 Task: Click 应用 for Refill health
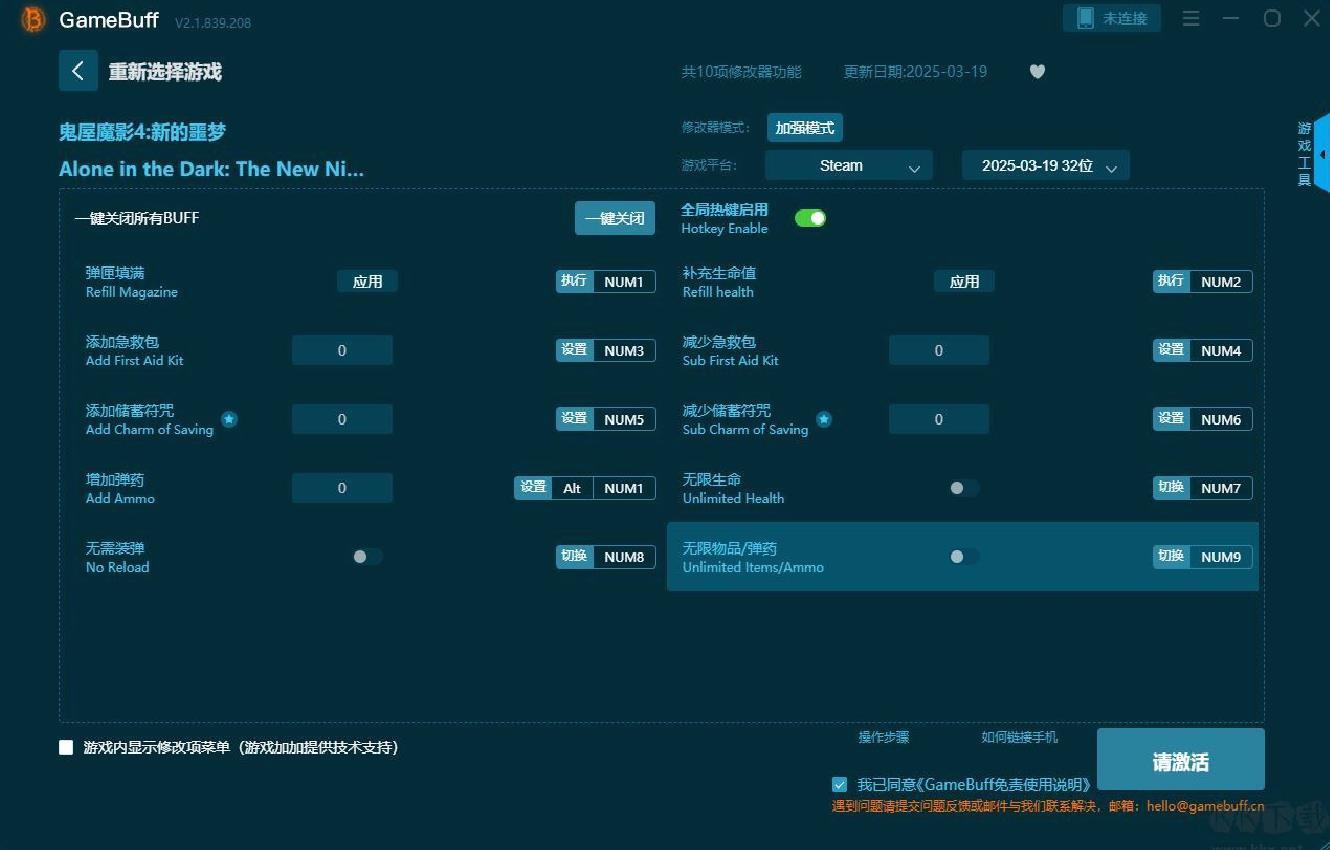tap(964, 282)
